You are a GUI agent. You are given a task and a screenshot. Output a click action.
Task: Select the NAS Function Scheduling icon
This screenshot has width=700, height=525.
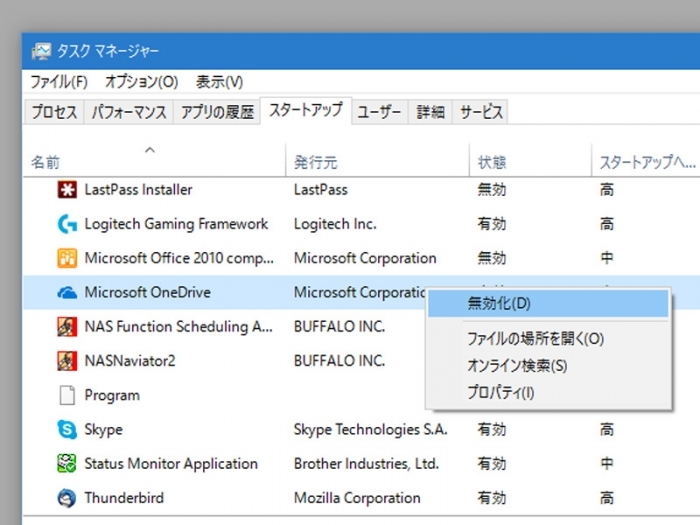[67, 327]
